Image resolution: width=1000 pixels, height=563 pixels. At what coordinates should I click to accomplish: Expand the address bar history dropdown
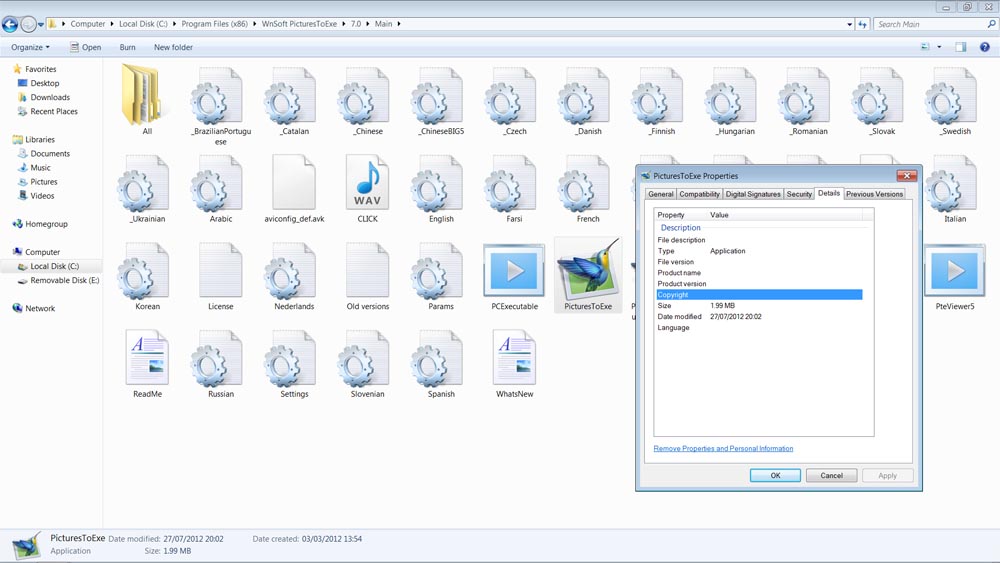click(849, 24)
